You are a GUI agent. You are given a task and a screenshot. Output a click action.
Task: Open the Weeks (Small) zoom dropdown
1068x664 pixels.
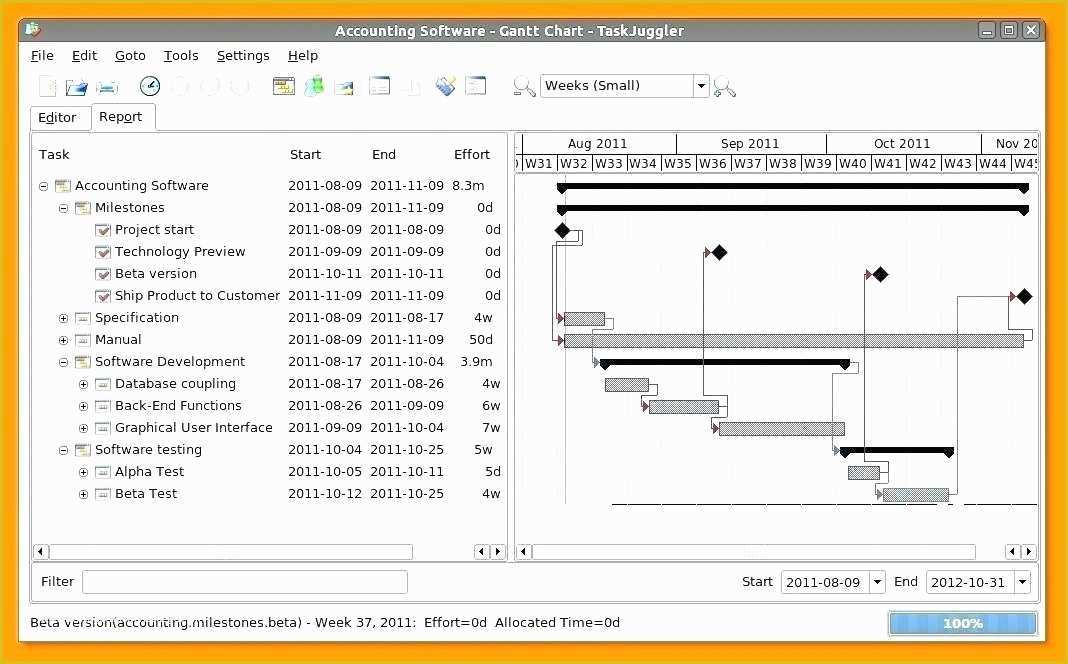click(701, 86)
